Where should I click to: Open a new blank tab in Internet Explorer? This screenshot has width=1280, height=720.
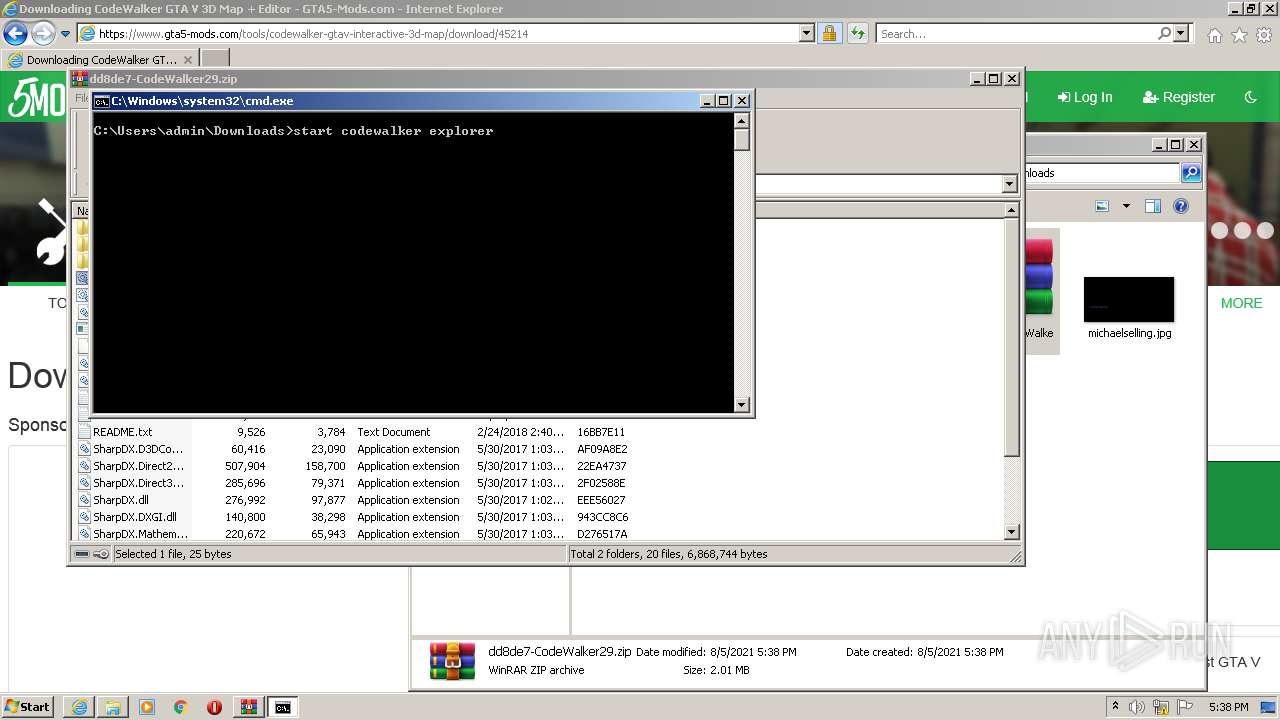pyautogui.click(x=215, y=59)
